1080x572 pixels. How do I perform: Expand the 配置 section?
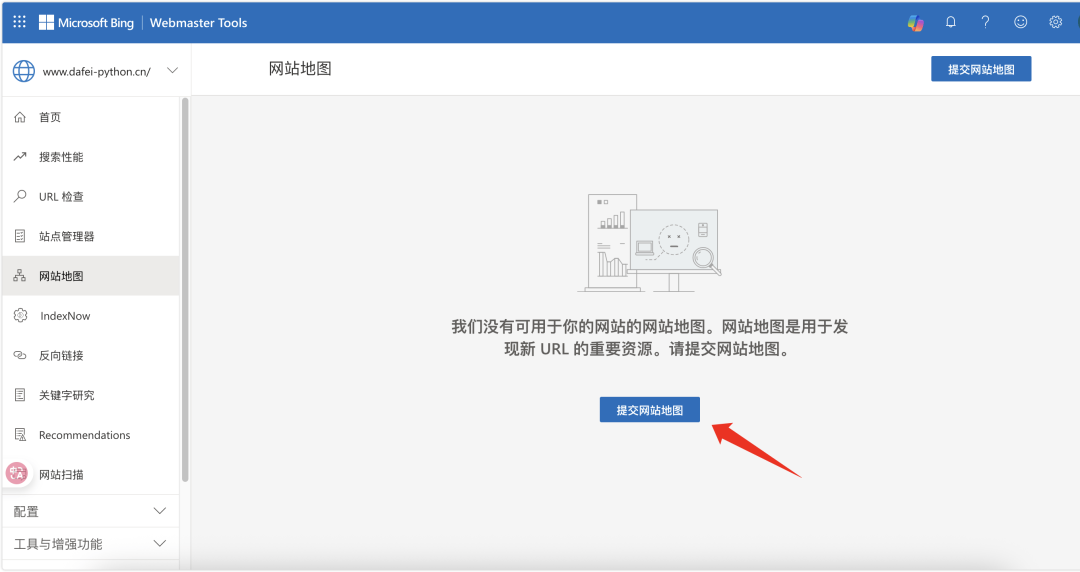tap(91, 511)
